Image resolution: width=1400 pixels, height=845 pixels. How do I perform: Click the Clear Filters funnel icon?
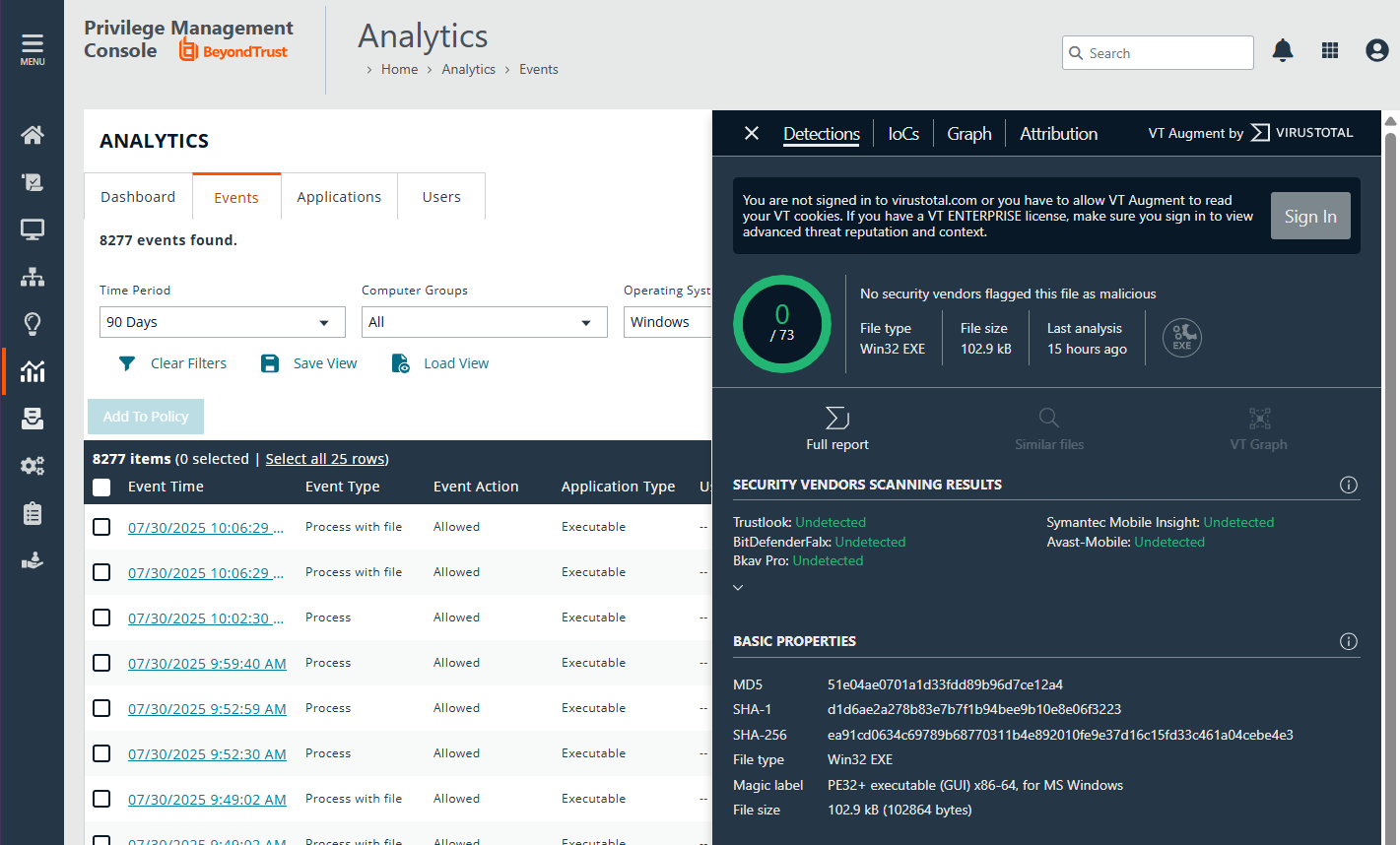(x=127, y=363)
